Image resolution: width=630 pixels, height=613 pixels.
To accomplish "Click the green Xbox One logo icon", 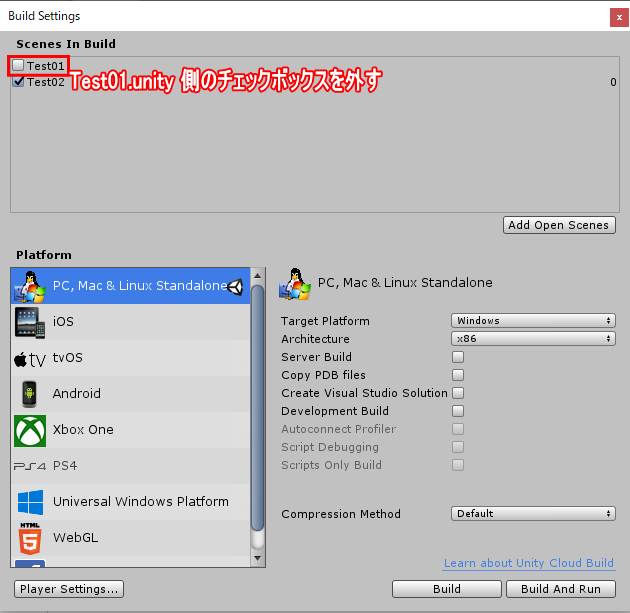I will pyautogui.click(x=30, y=431).
